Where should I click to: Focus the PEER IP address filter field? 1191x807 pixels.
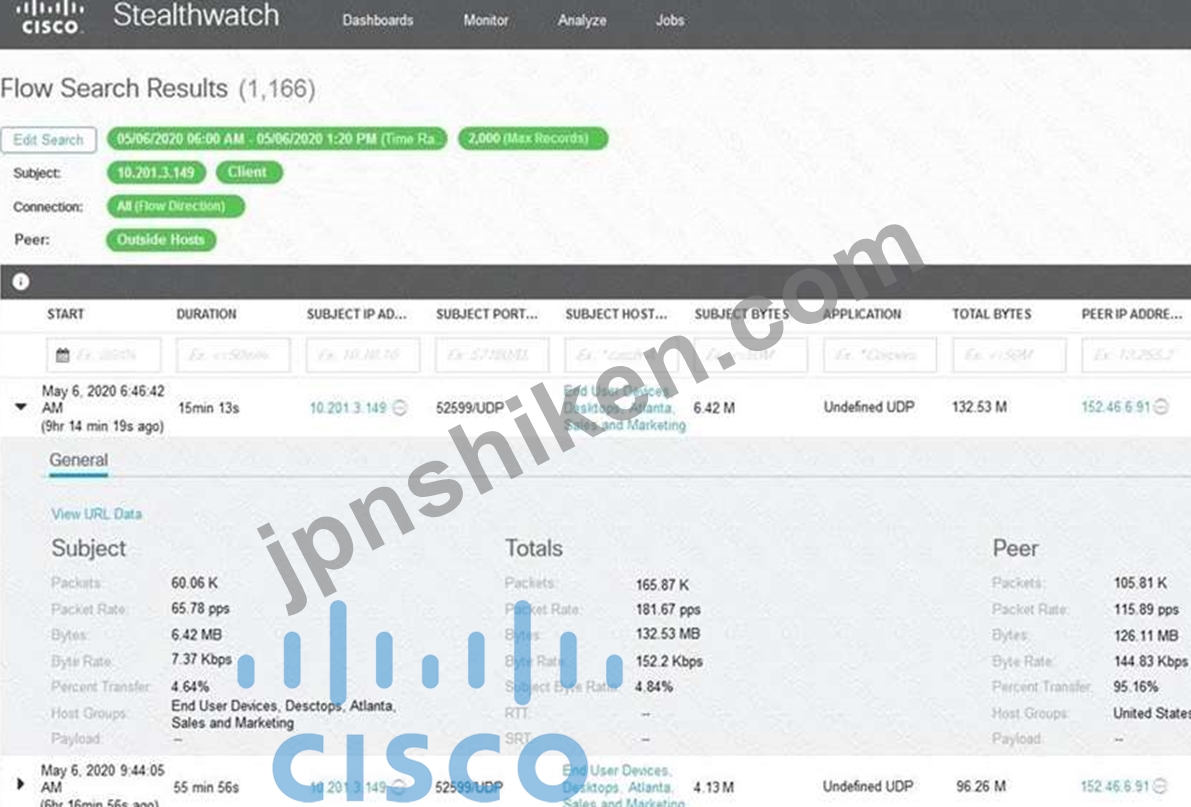pyautogui.click(x=1136, y=355)
